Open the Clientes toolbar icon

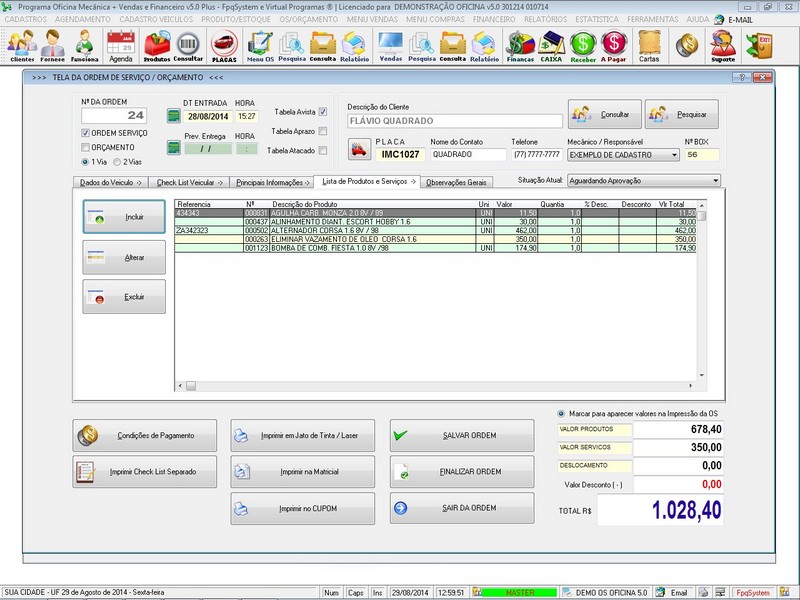(22, 45)
